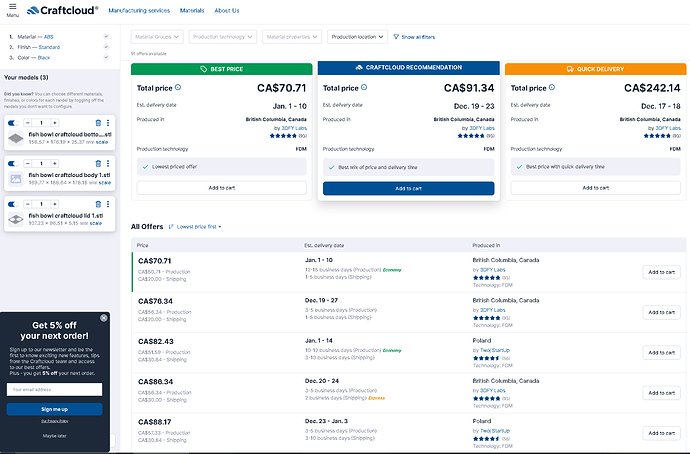Select ABS material link
Screen dimensions: 690x454
(48, 37)
